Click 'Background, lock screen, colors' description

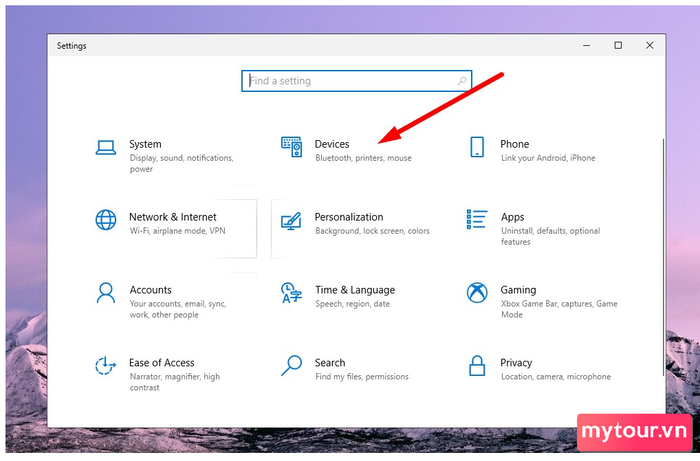click(x=372, y=231)
